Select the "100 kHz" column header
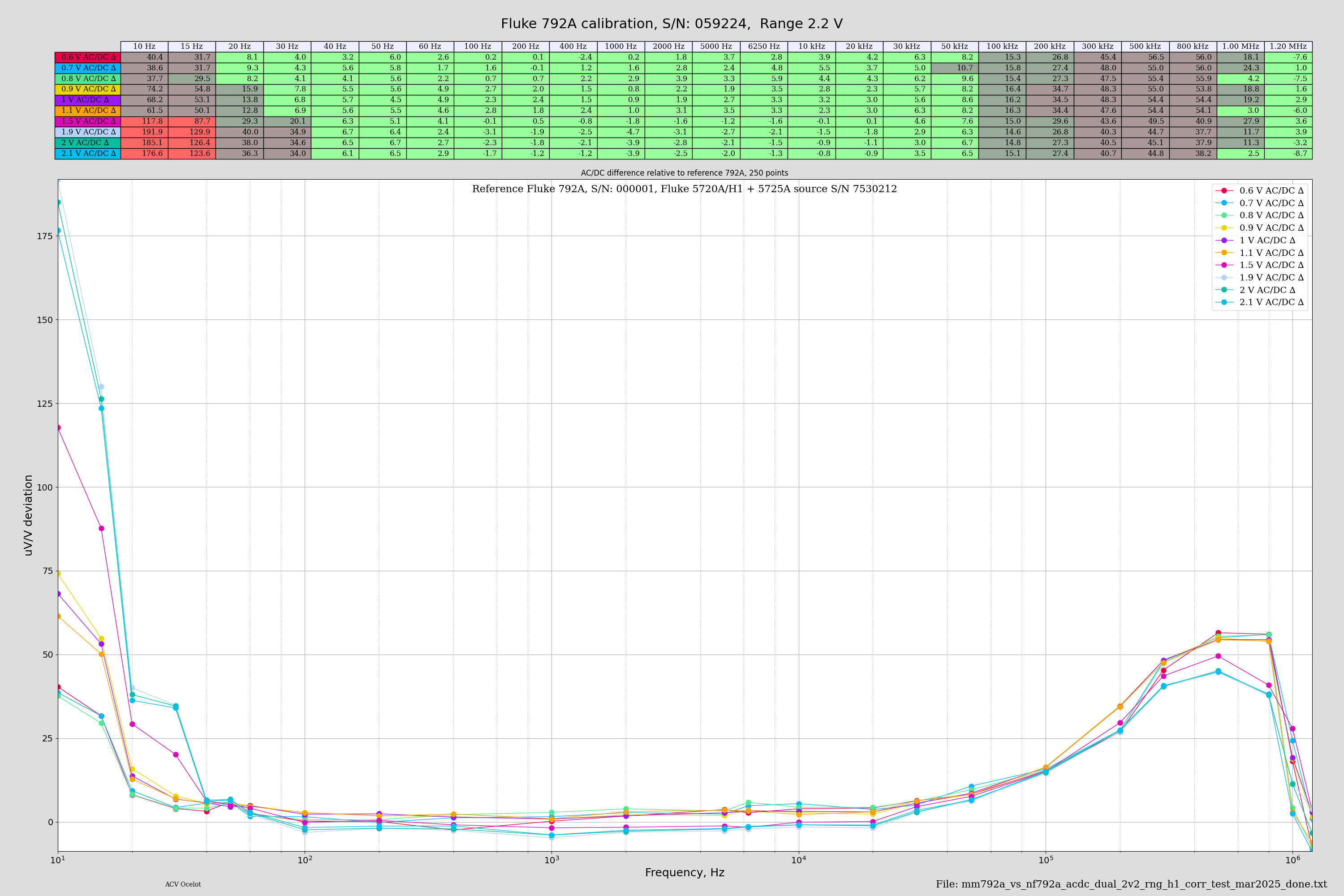Screen dimensions: 1344x896 coord(1002,46)
